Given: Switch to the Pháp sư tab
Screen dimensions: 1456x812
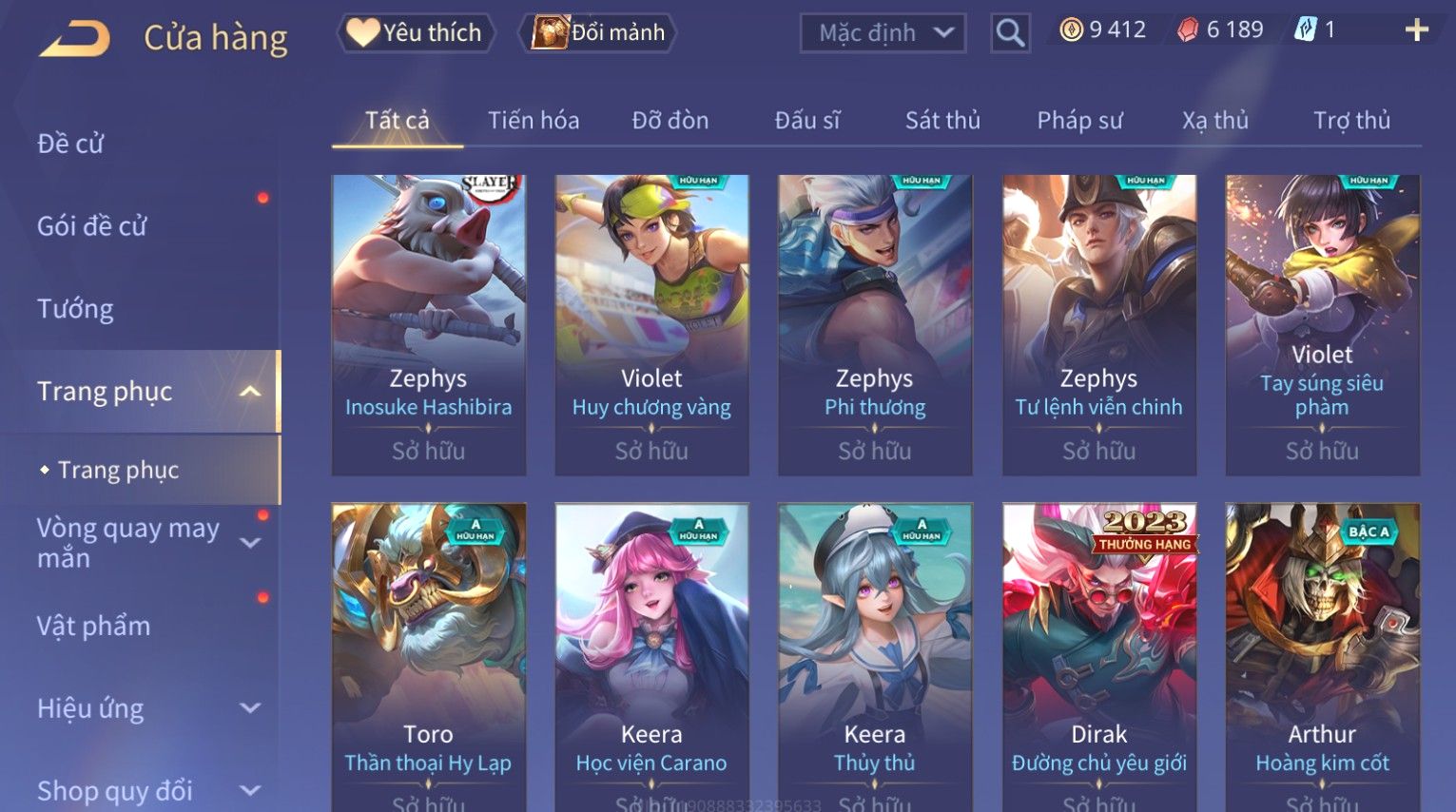Looking at the screenshot, I should (x=1079, y=121).
